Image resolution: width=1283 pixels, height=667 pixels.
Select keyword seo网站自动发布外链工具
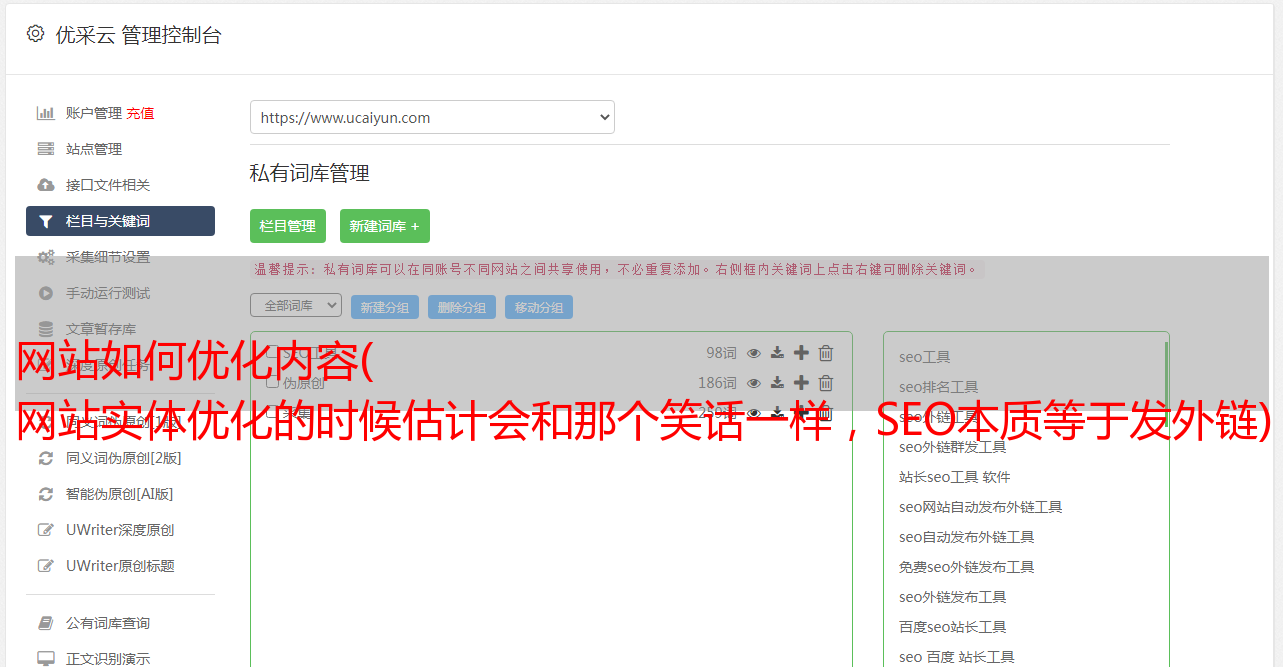point(981,507)
